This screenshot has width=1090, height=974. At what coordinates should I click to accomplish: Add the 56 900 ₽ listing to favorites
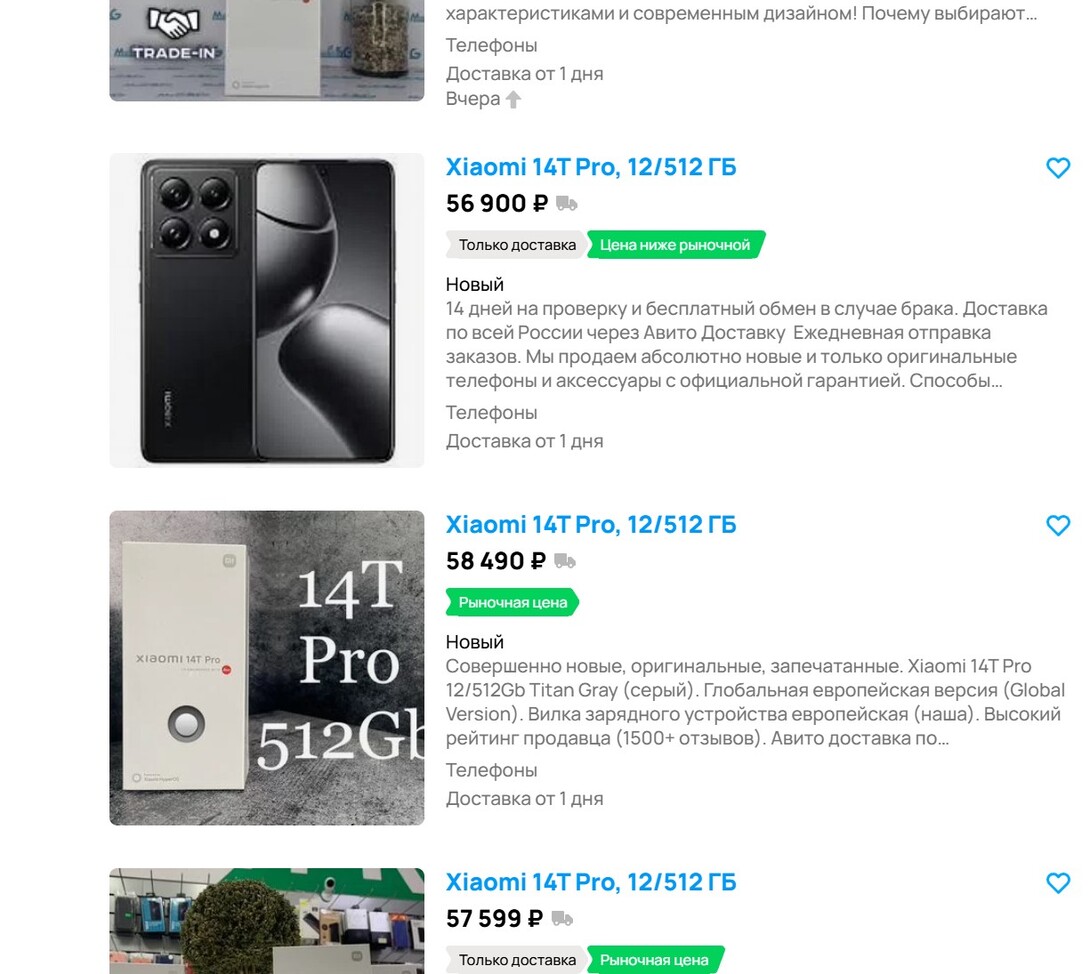[x=1057, y=168]
